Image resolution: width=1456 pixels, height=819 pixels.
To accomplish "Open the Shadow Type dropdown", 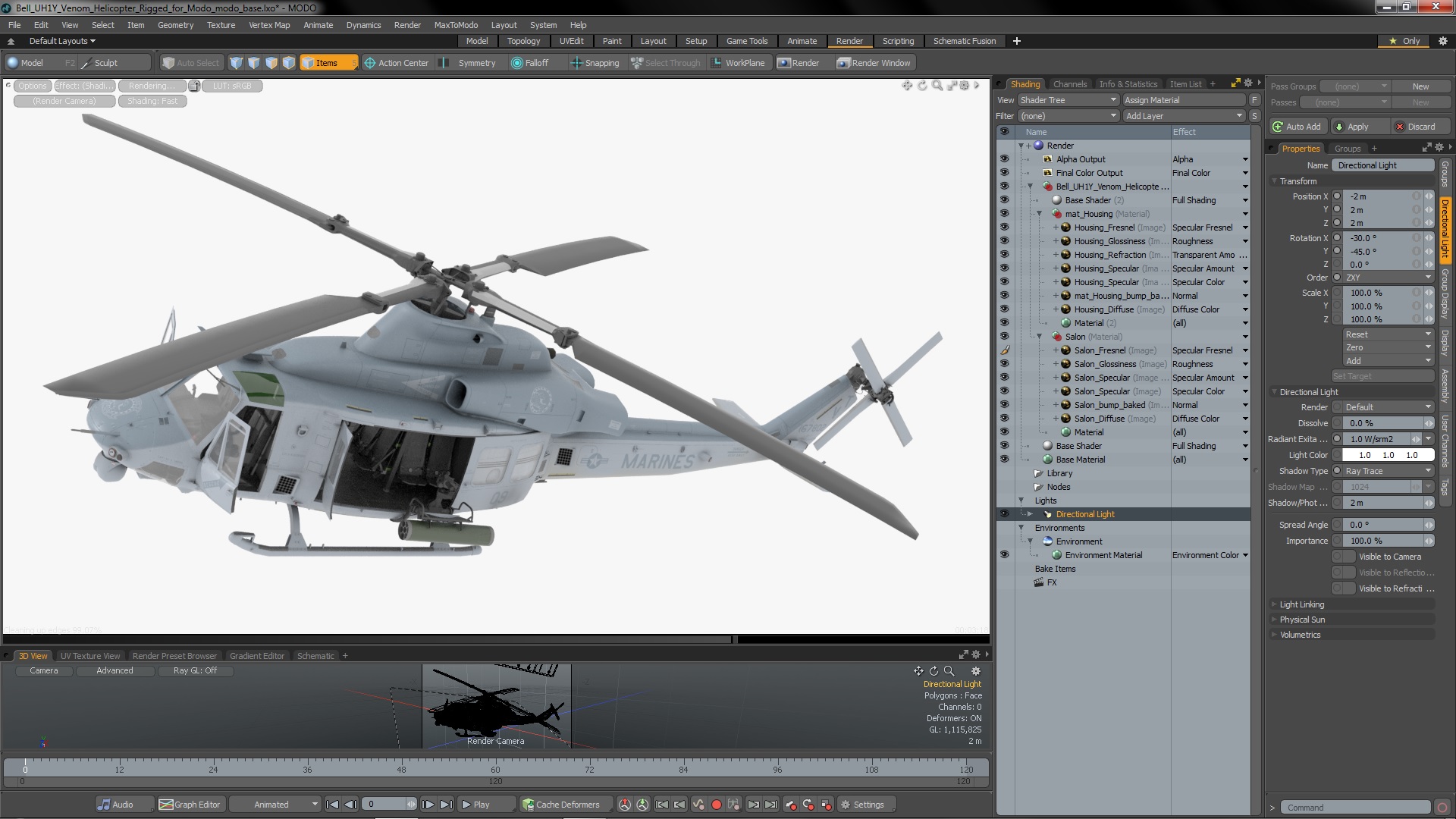I will click(x=1388, y=471).
